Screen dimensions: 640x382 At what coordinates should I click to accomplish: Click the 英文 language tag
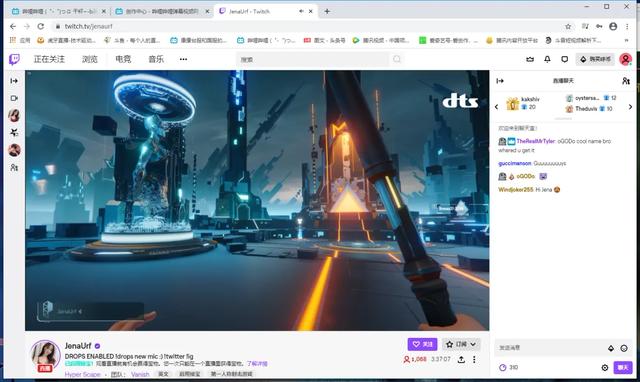163,374
